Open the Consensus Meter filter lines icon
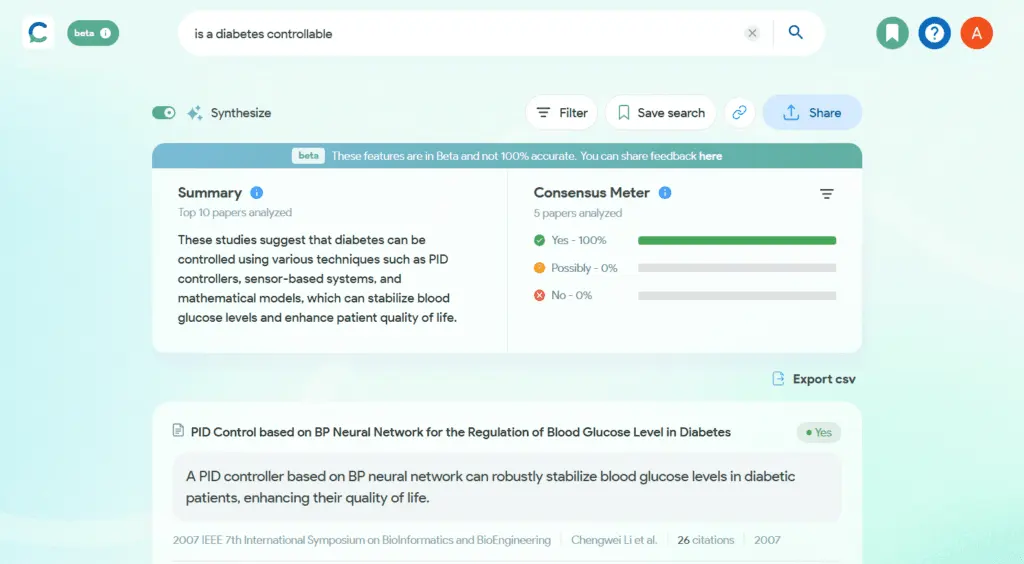 (x=827, y=194)
